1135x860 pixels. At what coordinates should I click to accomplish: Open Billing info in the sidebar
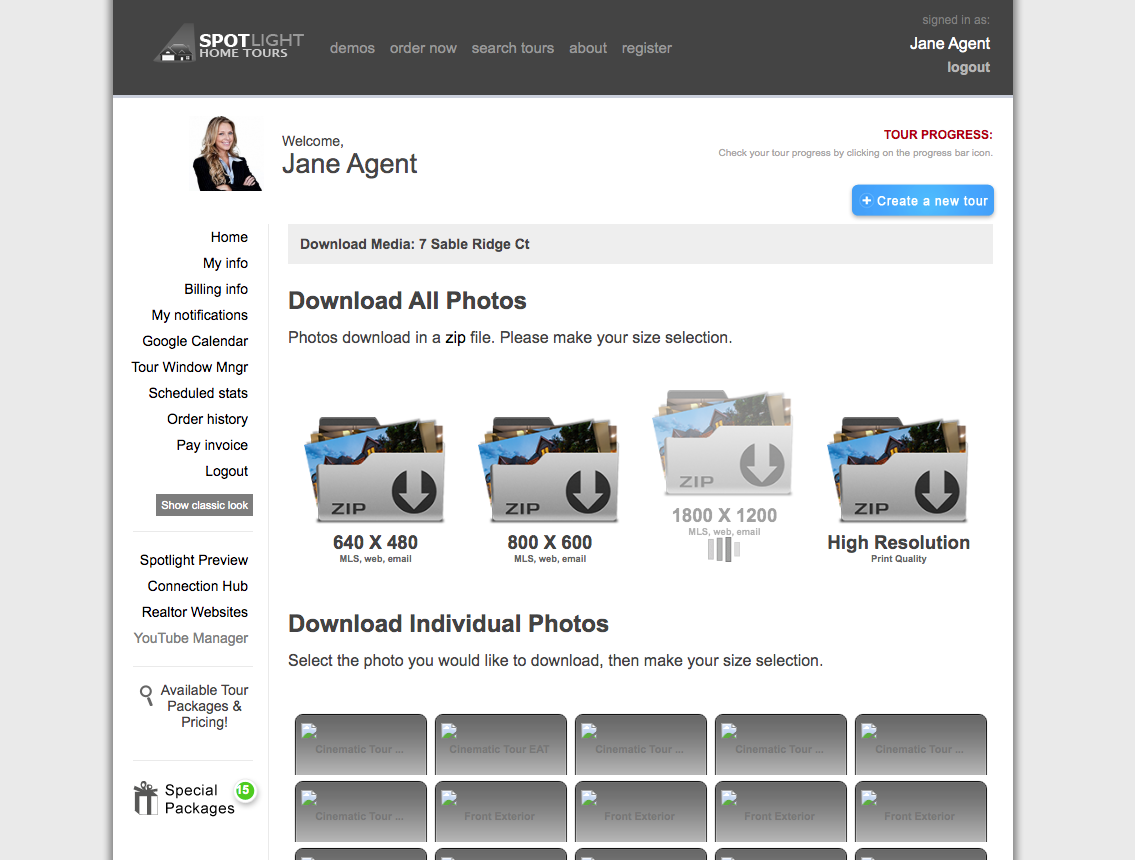[216, 290]
